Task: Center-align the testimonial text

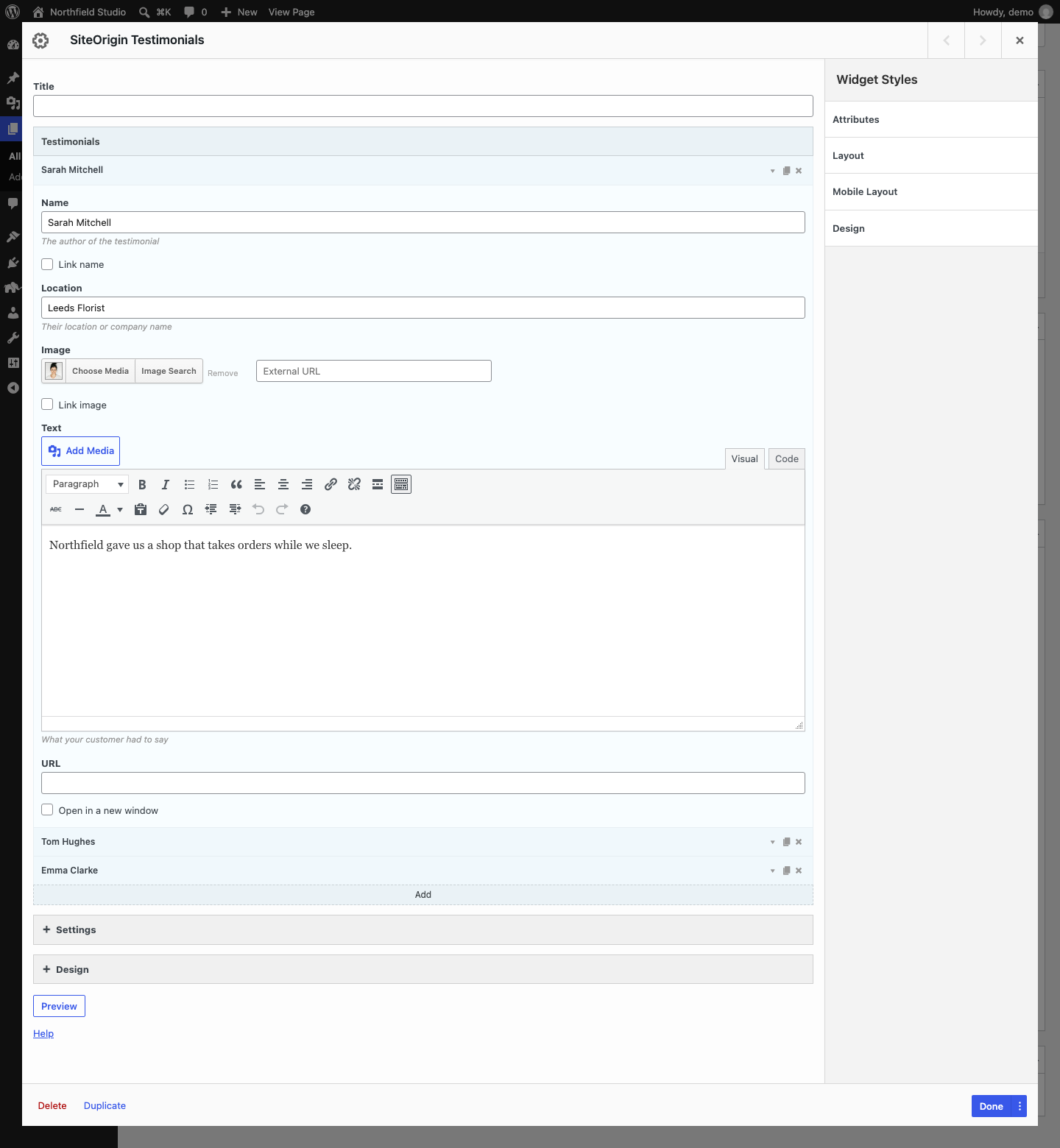Action: click(283, 484)
